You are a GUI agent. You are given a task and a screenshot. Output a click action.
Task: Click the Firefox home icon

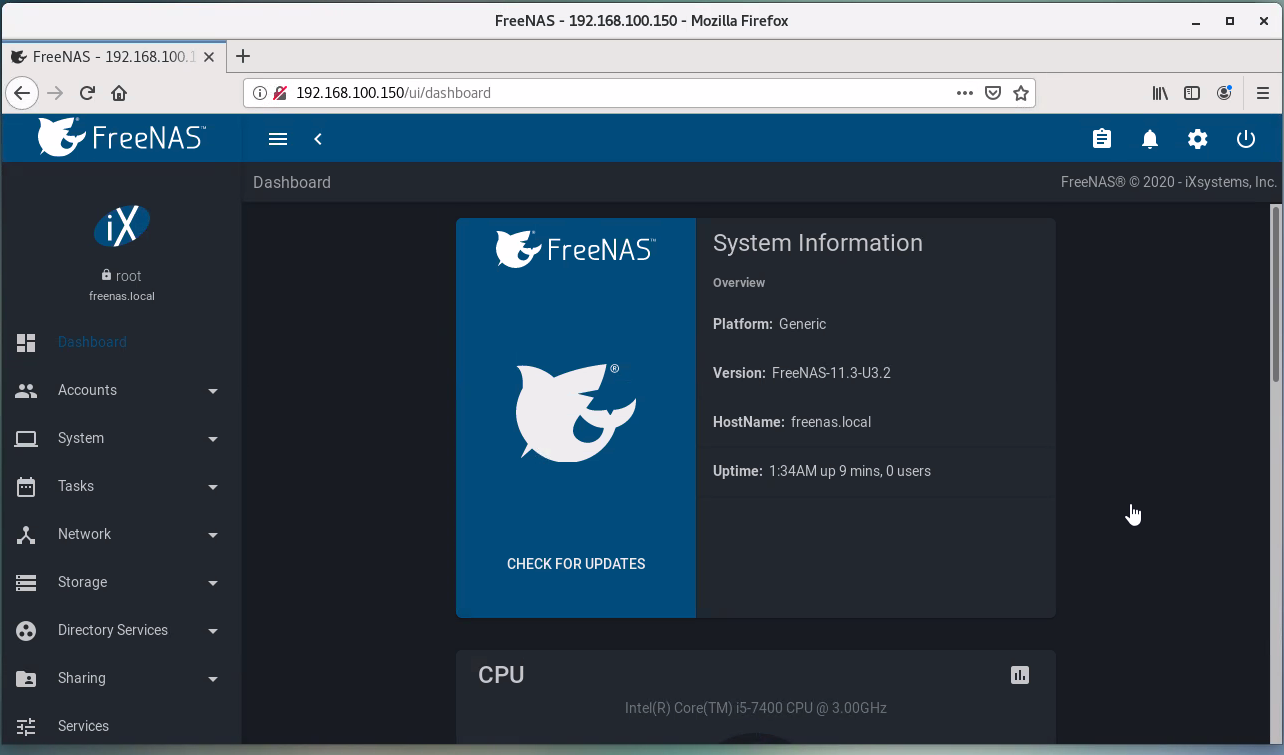pyautogui.click(x=119, y=93)
